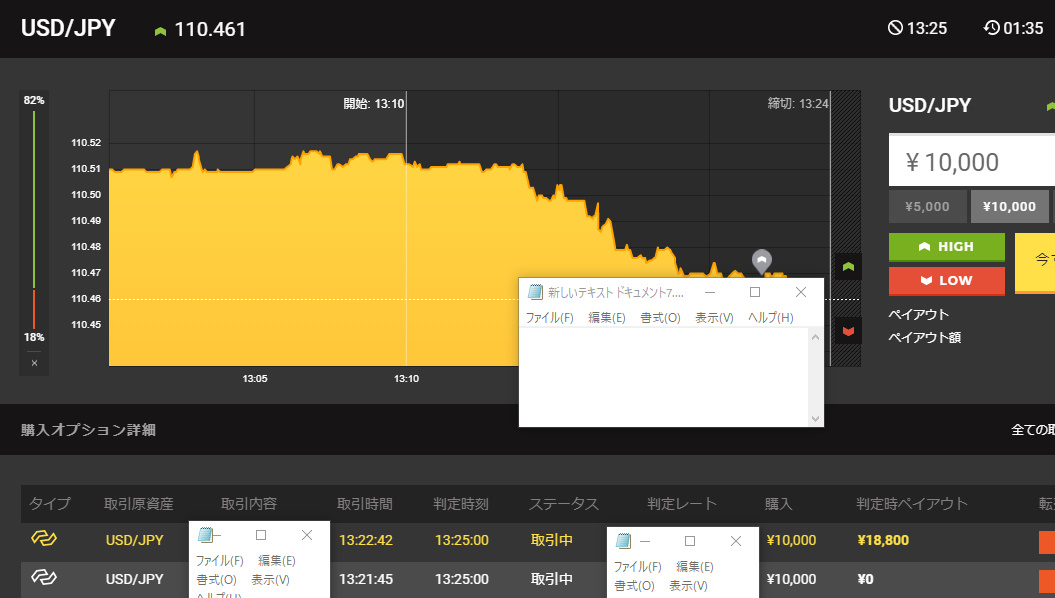Click the scrollbar up arrow in the large Notepad
Viewport: 1055px width, 598px height.
pos(815,337)
